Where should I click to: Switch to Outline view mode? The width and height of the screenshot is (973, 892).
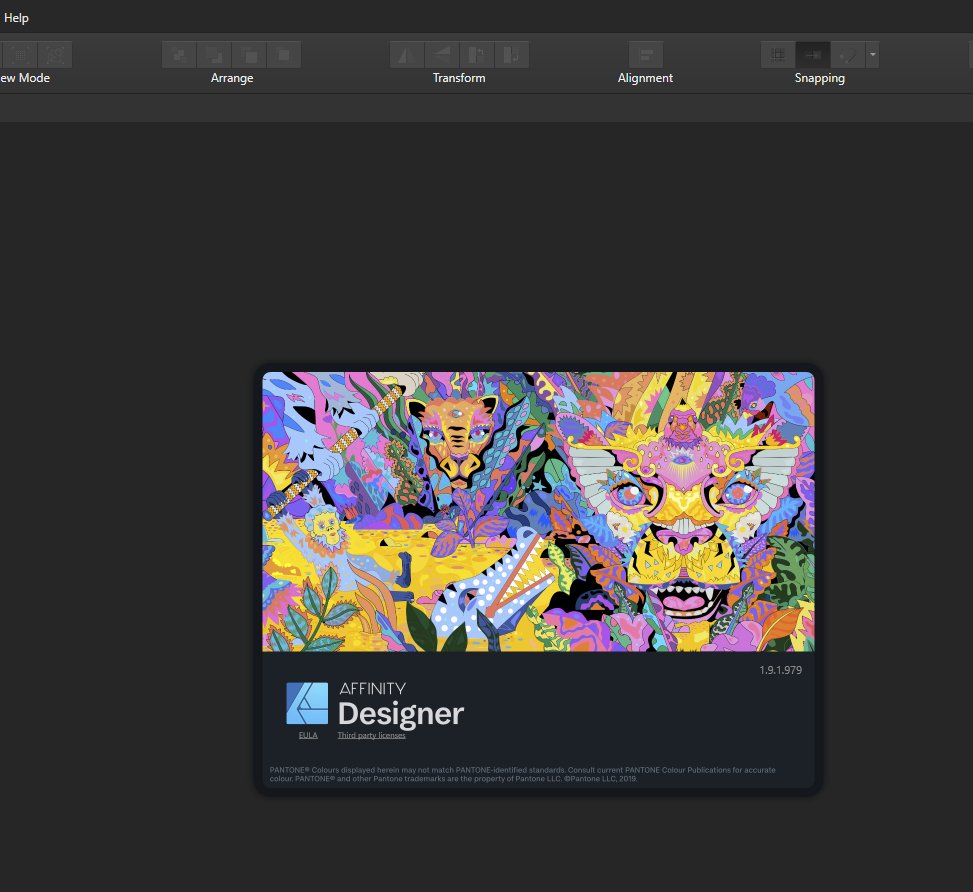pyautogui.click(x=55, y=54)
